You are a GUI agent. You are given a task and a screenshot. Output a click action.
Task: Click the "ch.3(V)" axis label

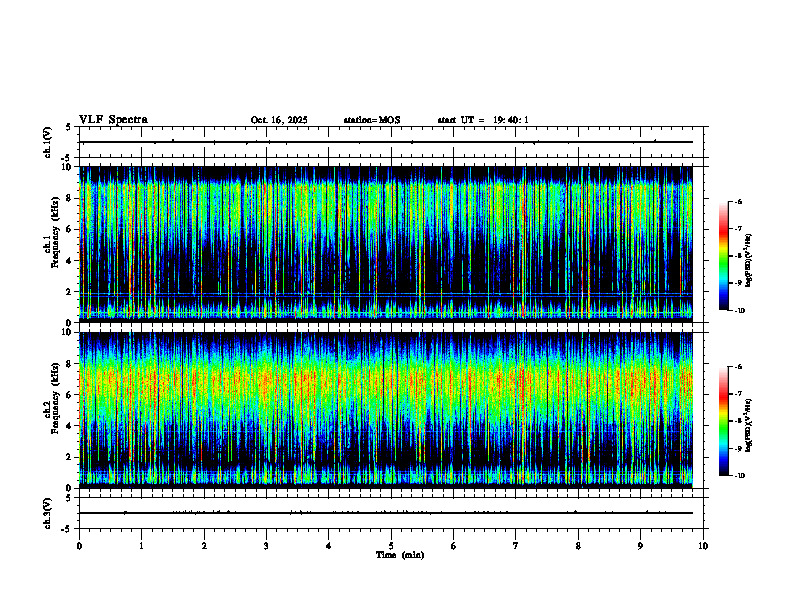pyautogui.click(x=47, y=513)
